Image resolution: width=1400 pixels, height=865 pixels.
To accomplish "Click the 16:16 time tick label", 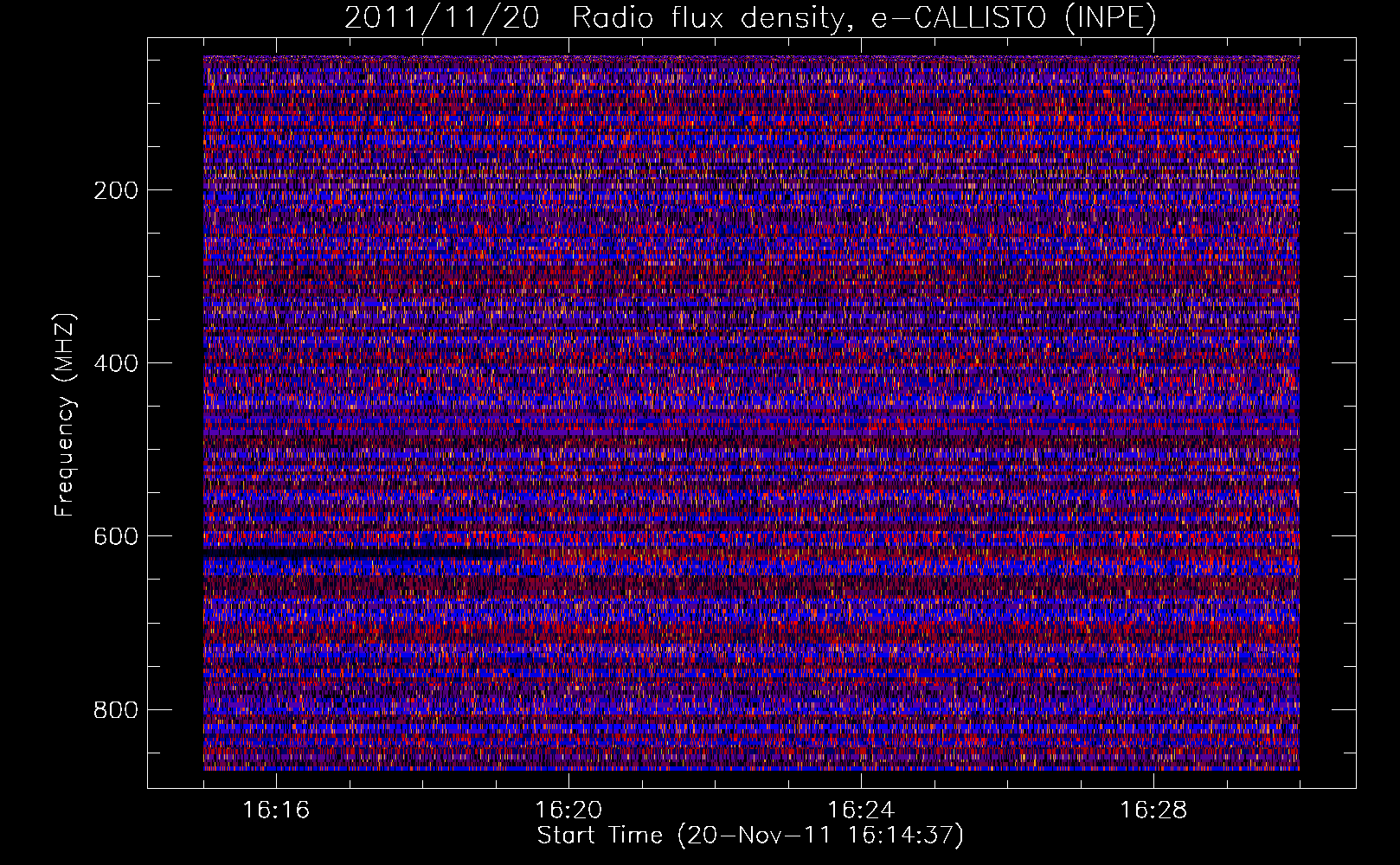I will coord(276,811).
